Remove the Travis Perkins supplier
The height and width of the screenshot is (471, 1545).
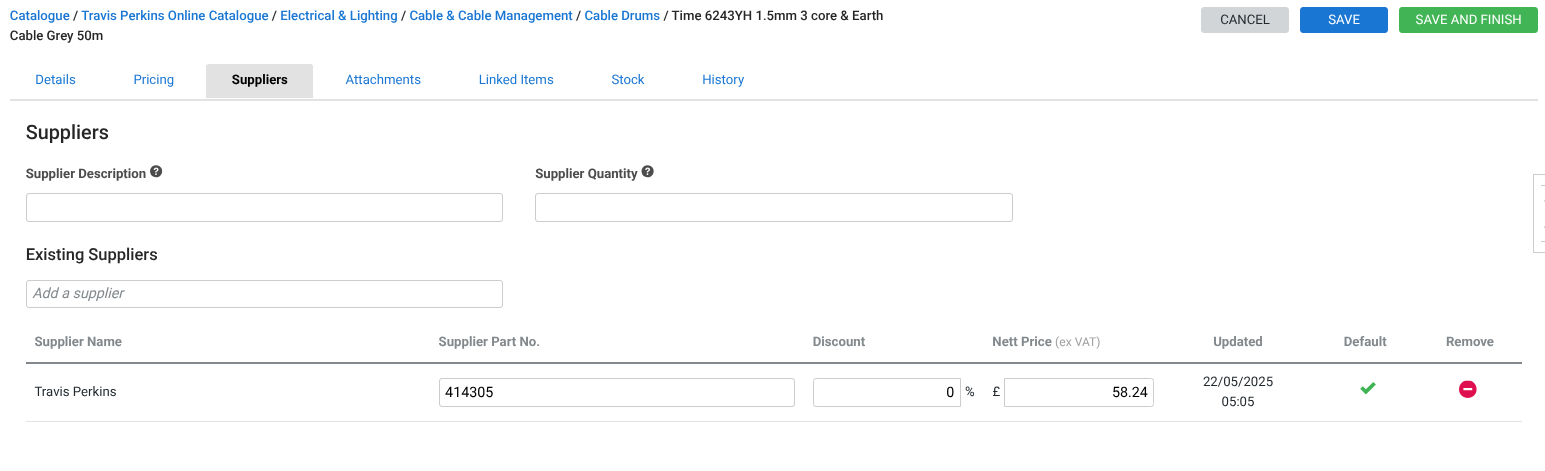pos(1468,389)
